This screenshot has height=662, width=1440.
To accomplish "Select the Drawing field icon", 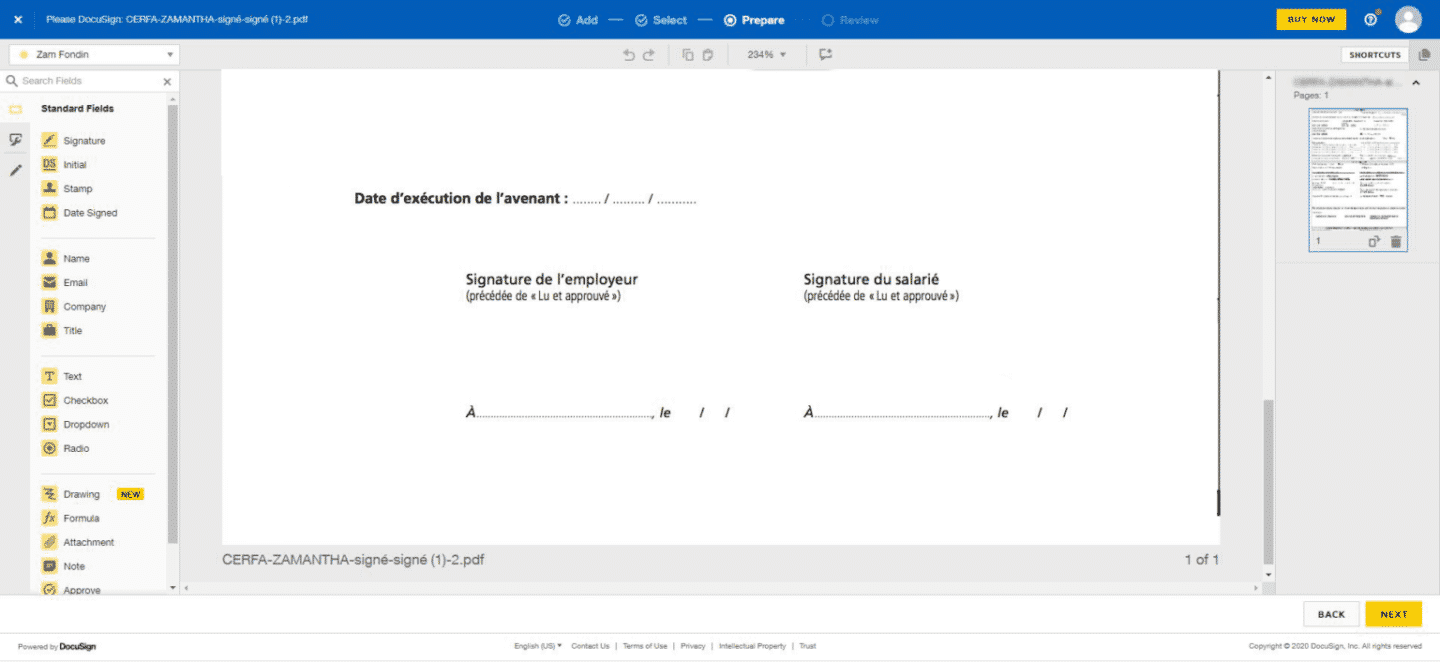I will tap(49, 494).
